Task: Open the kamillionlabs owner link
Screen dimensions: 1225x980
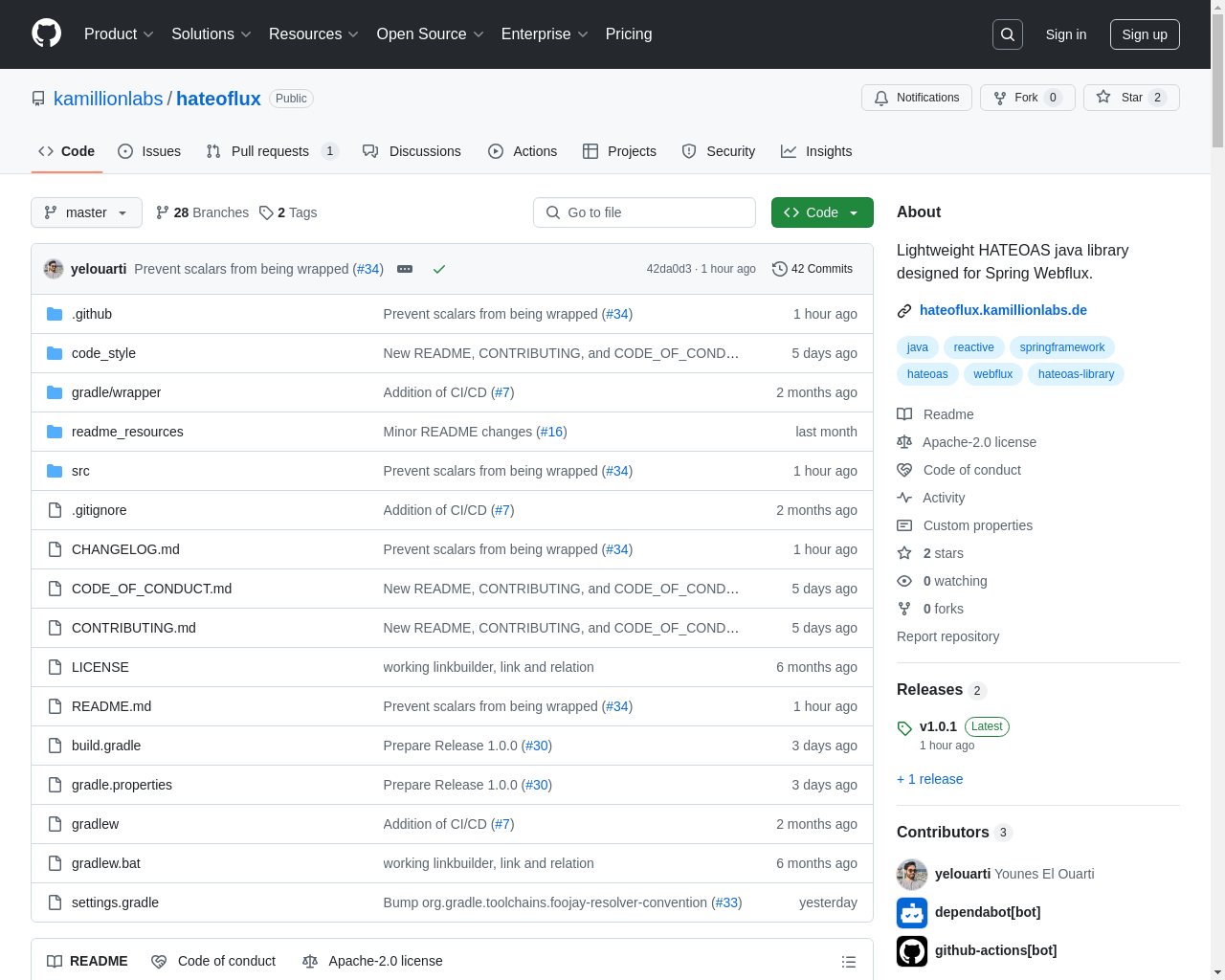Action: click(x=108, y=99)
